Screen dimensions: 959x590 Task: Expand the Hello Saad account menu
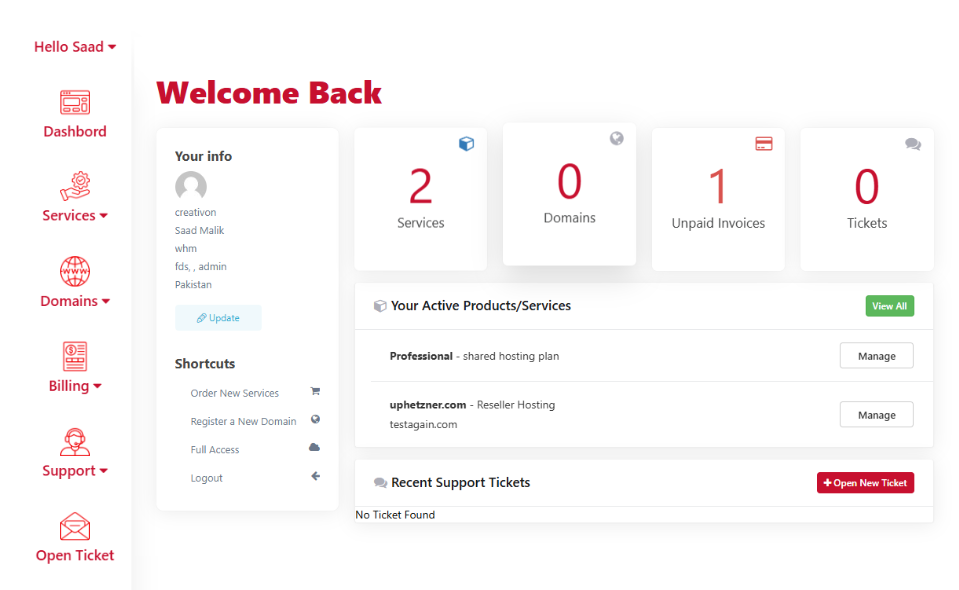tap(74, 46)
